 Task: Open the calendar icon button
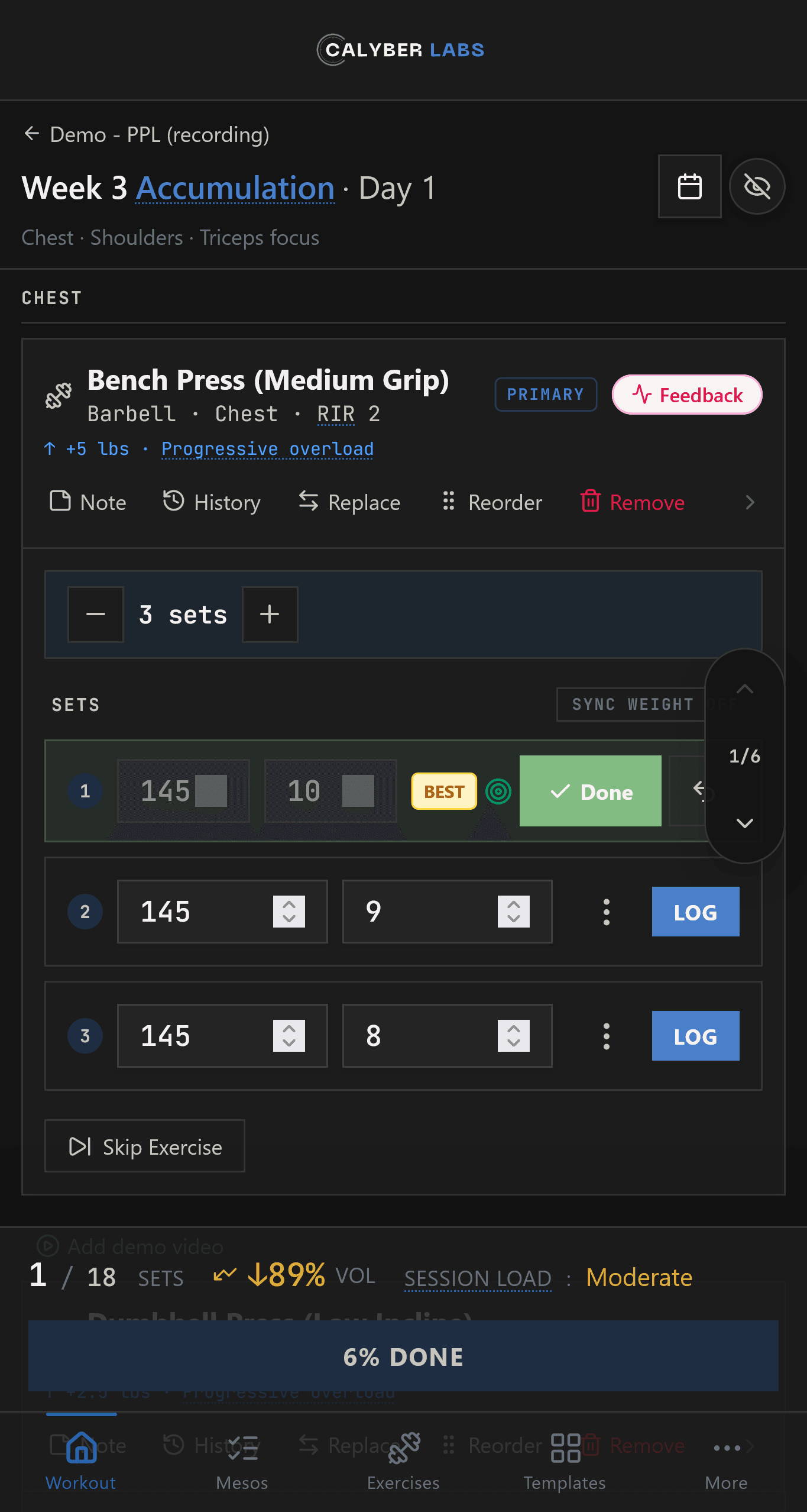point(689,186)
